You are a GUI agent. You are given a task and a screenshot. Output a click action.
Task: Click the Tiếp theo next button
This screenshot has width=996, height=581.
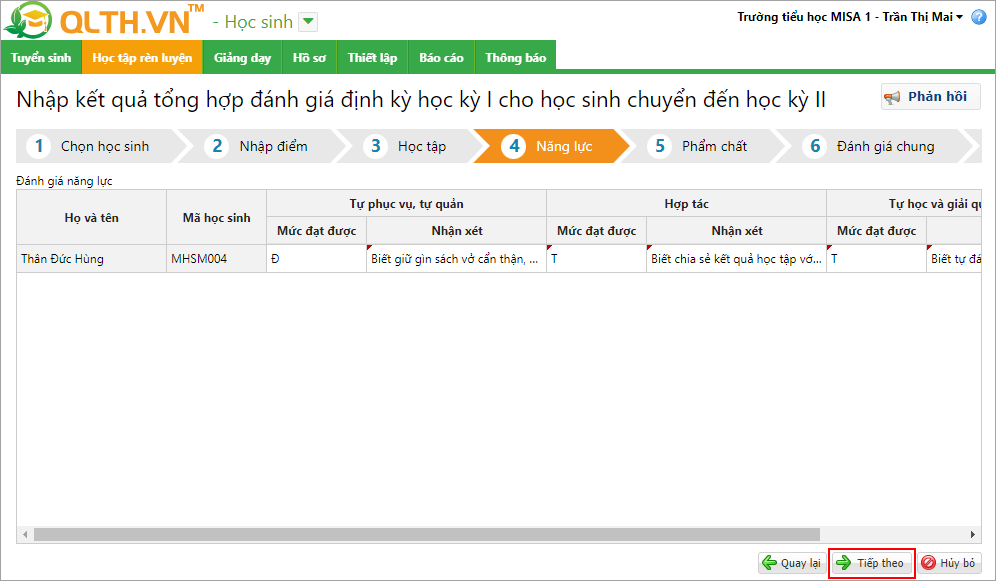tap(872, 563)
